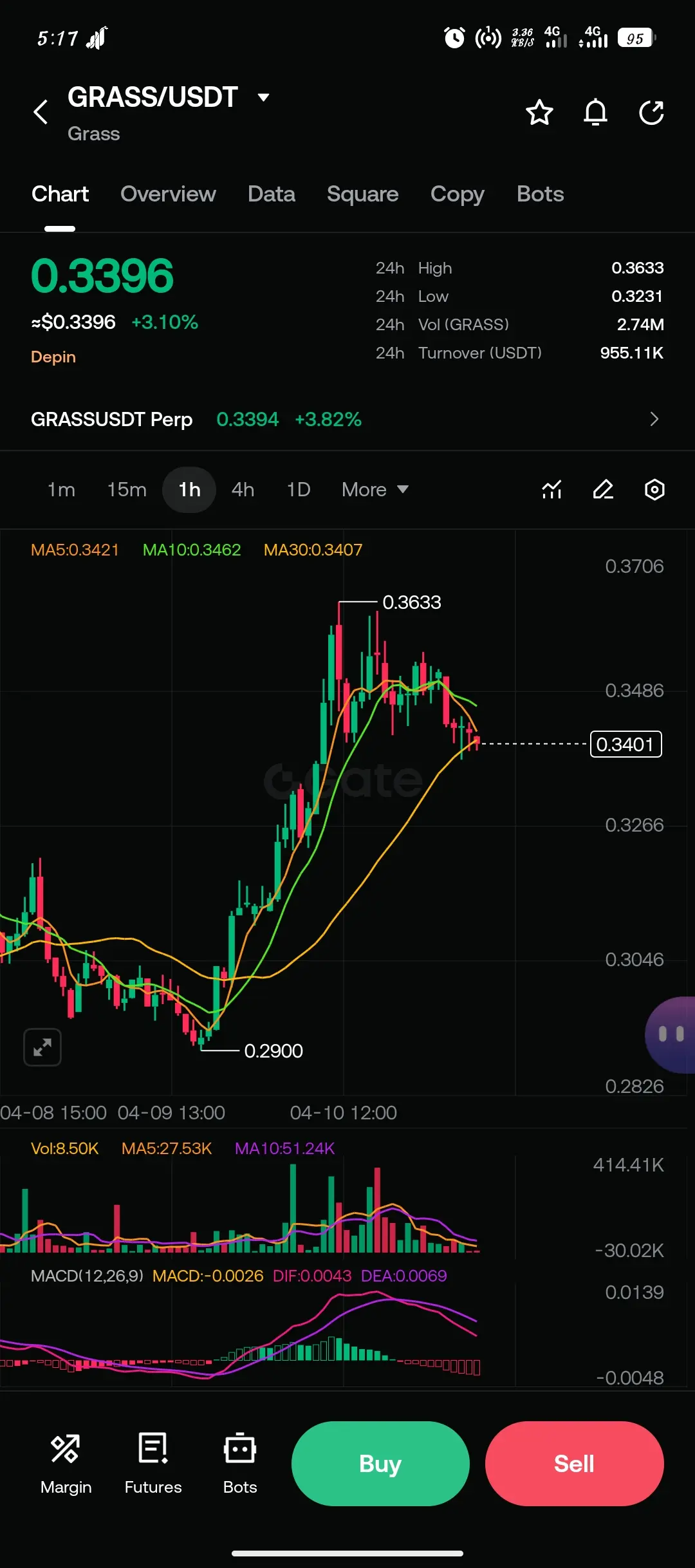
Task: Open the drawing pencil tool
Action: pyautogui.click(x=603, y=490)
